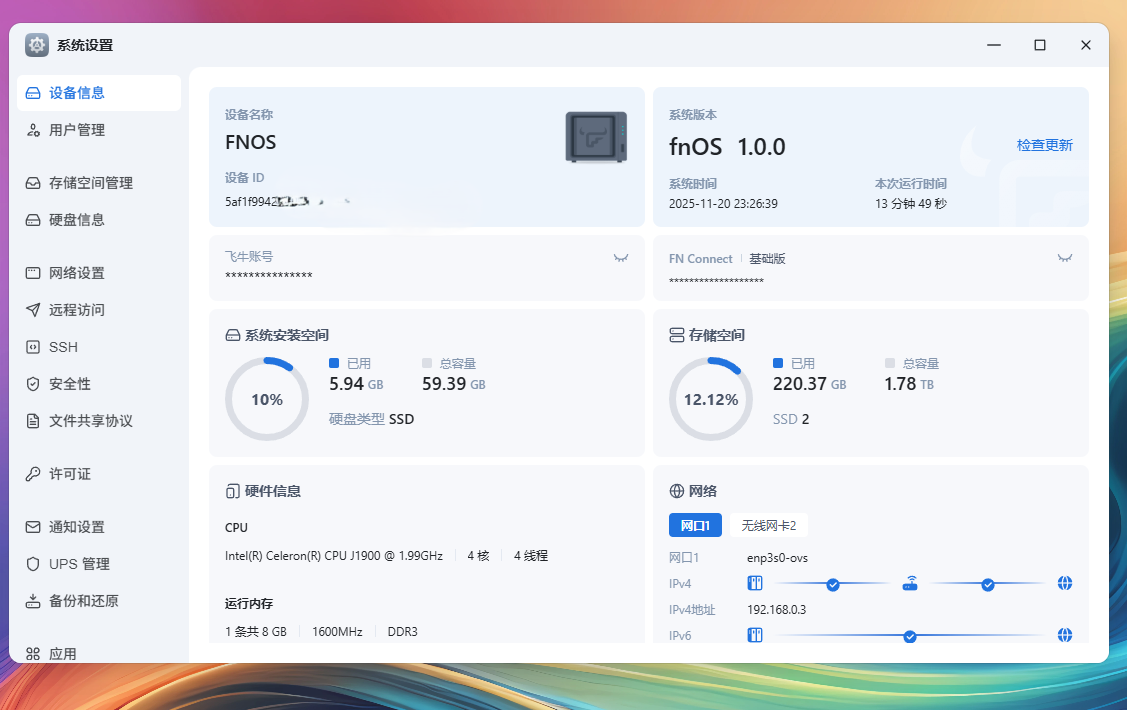Open 备份和还原 in the sidebar

(x=84, y=601)
